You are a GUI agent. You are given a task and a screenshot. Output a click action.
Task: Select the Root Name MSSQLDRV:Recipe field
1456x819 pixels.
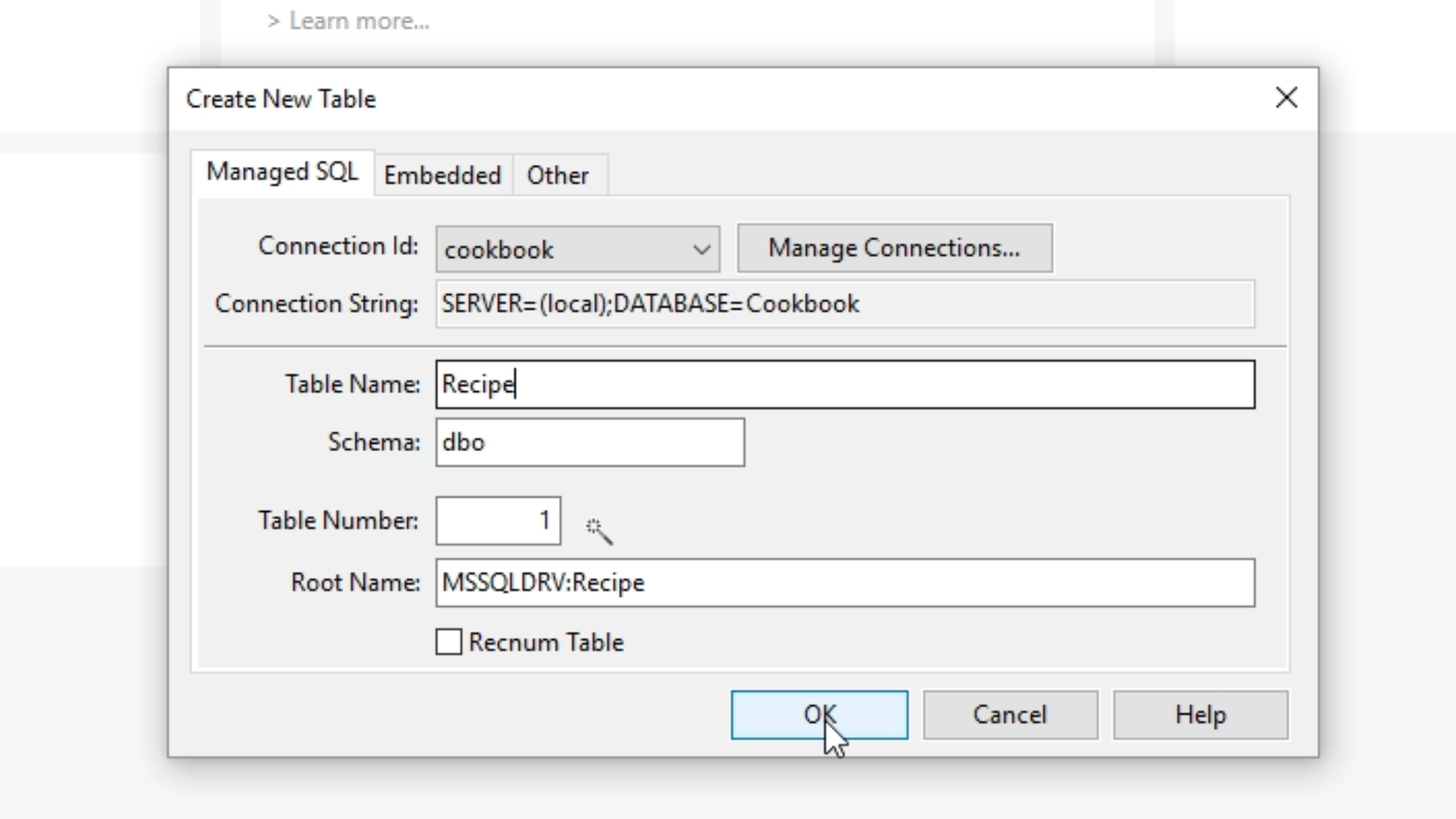coord(845,582)
